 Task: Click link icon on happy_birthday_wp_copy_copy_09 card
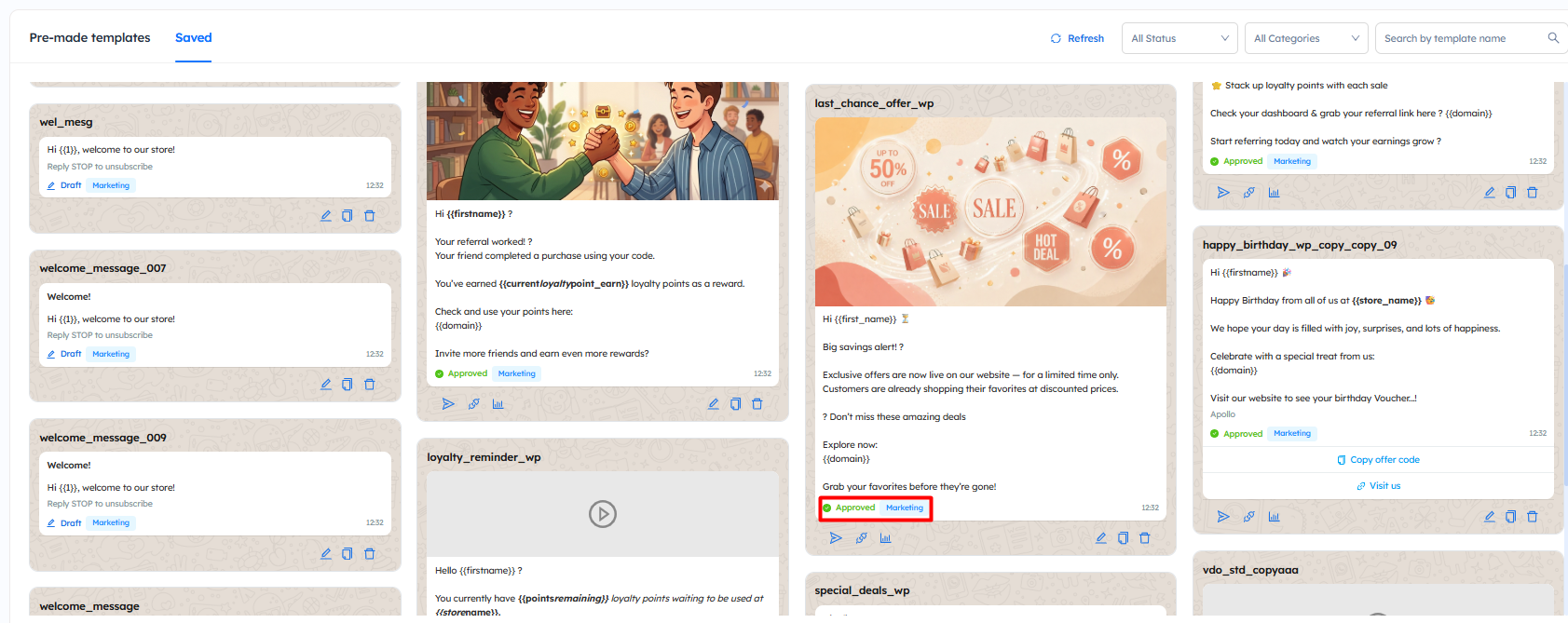click(1248, 517)
